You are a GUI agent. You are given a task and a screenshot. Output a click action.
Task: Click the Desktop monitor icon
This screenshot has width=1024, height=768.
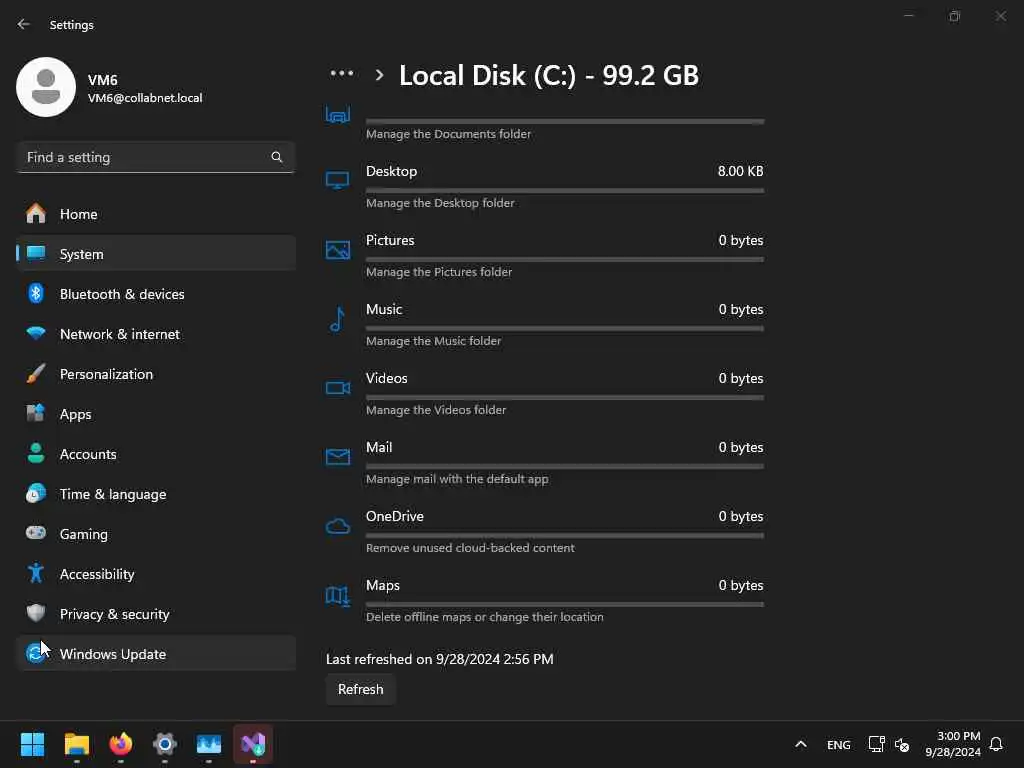pos(337,181)
